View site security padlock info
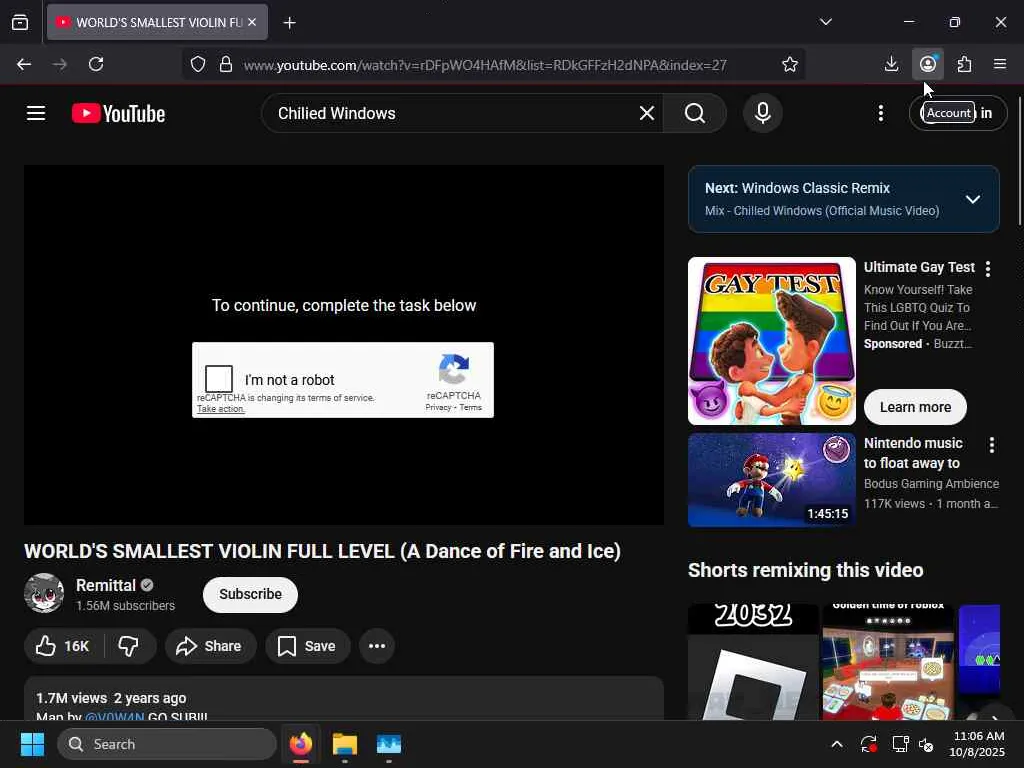The height and width of the screenshot is (768, 1024). [x=226, y=64]
